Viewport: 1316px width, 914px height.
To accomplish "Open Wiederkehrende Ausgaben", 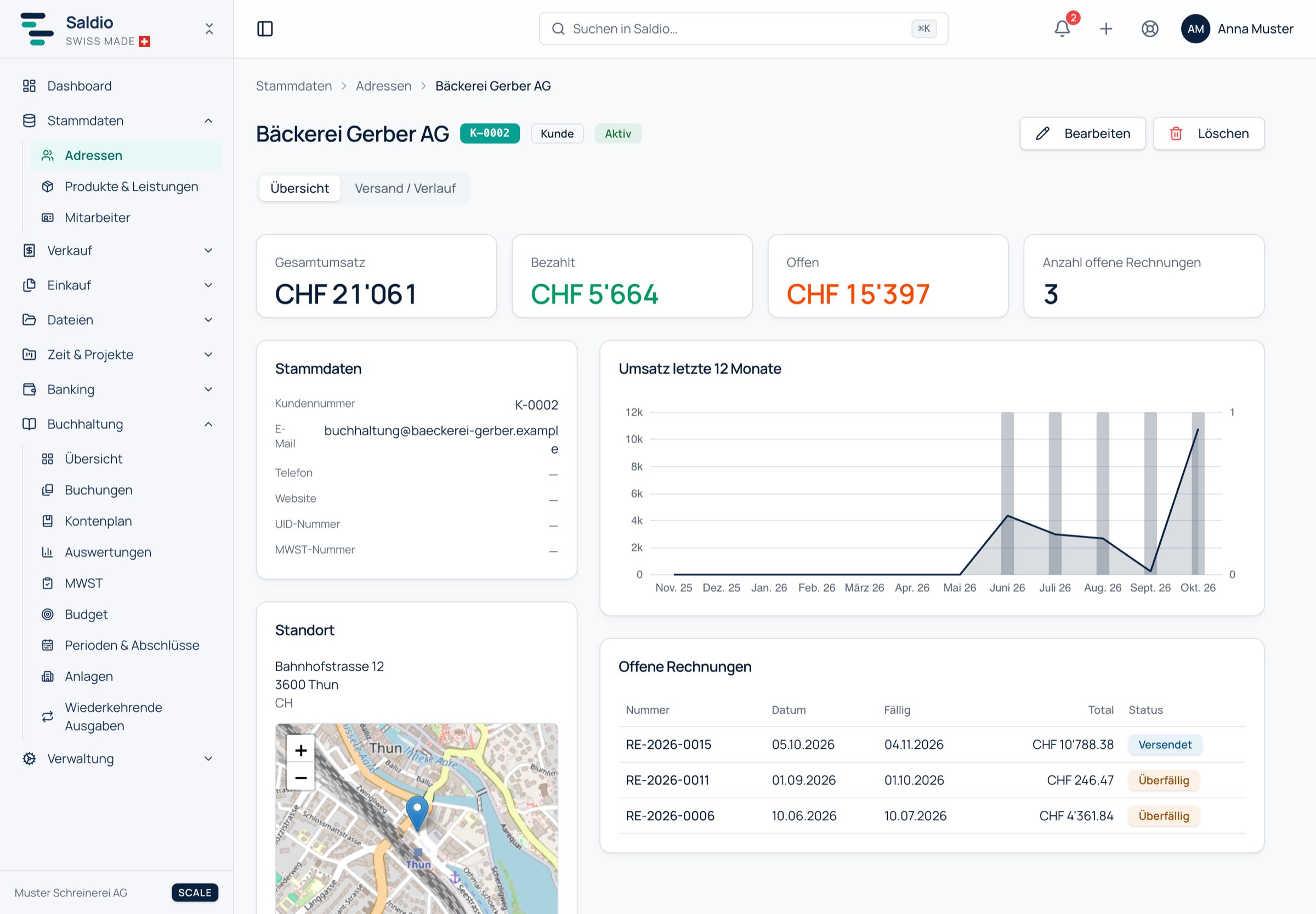I will point(126,716).
